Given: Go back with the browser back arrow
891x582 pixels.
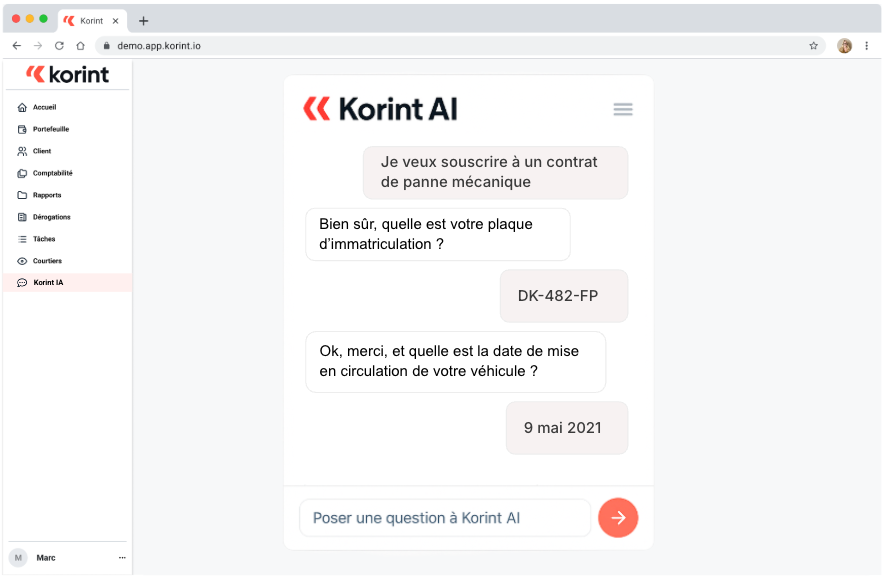Looking at the screenshot, I should tap(17, 45).
